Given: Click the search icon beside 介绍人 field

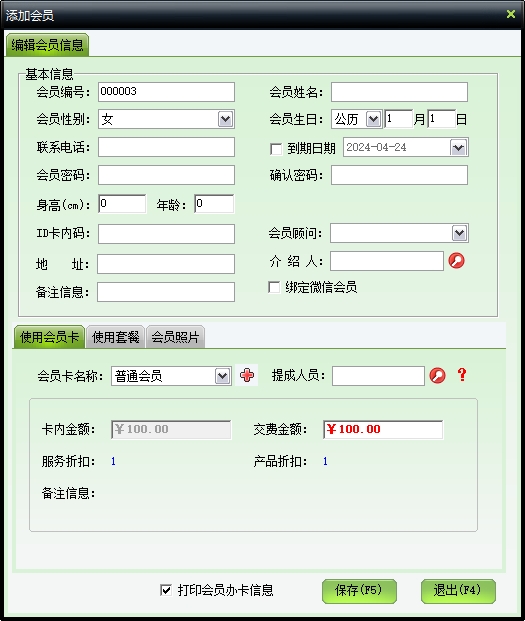Looking at the screenshot, I should click(456, 261).
